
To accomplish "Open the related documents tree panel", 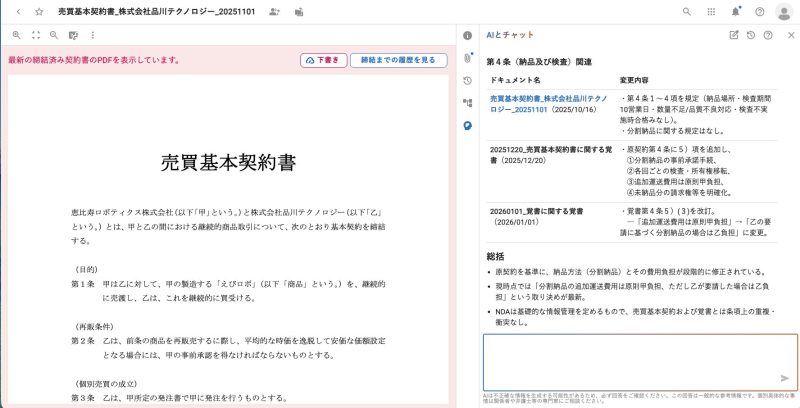I will pyautogui.click(x=467, y=102).
